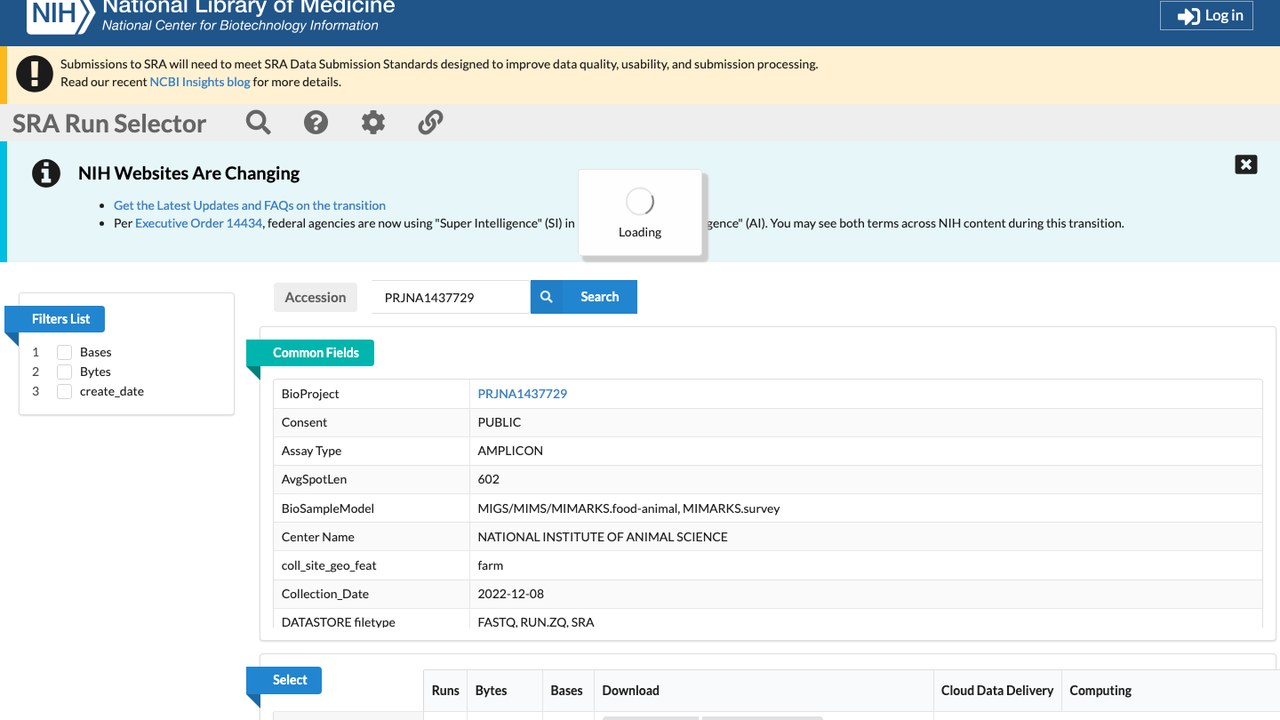The height and width of the screenshot is (720, 1280).
Task: Open the Executive Order 14434 link
Action: [x=199, y=223]
